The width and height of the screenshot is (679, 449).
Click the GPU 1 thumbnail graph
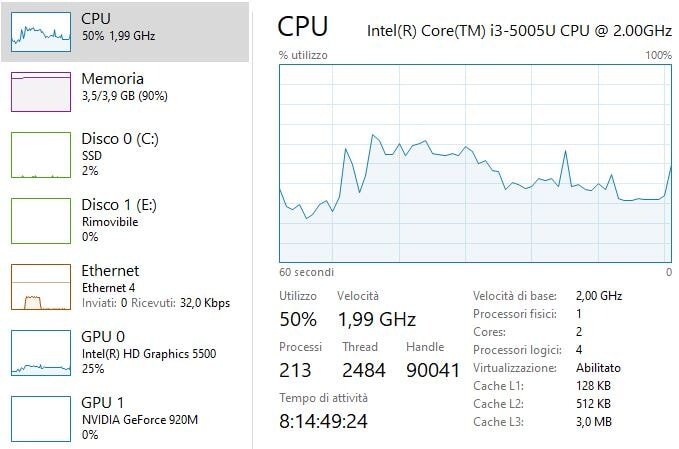pos(40,418)
